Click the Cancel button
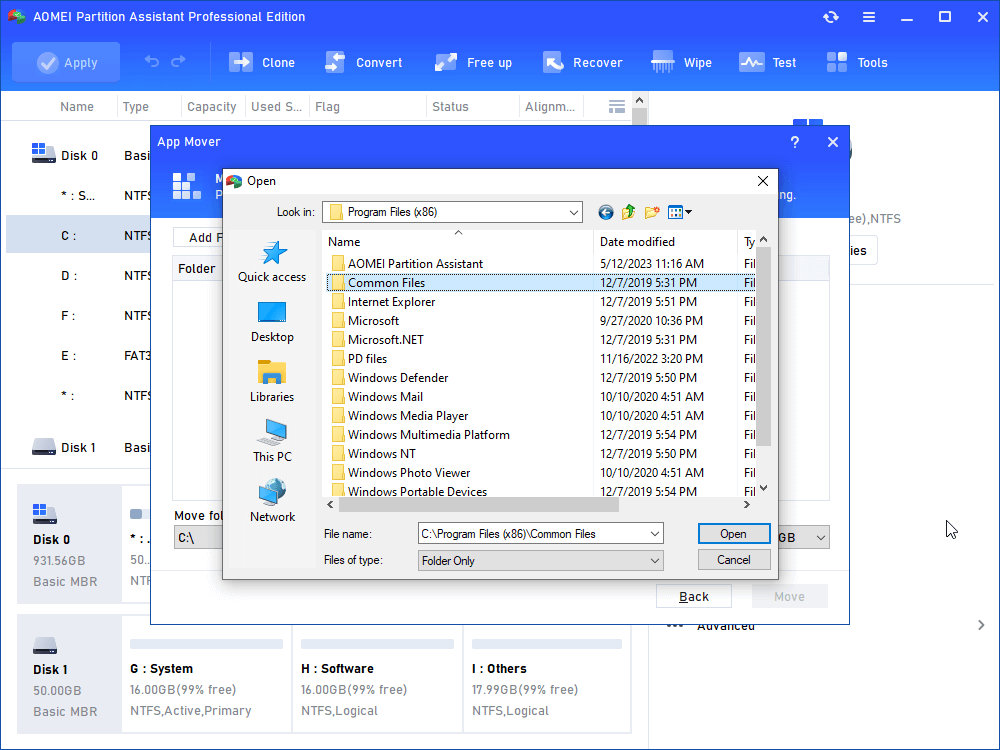This screenshot has height=750, width=1000. (x=734, y=560)
